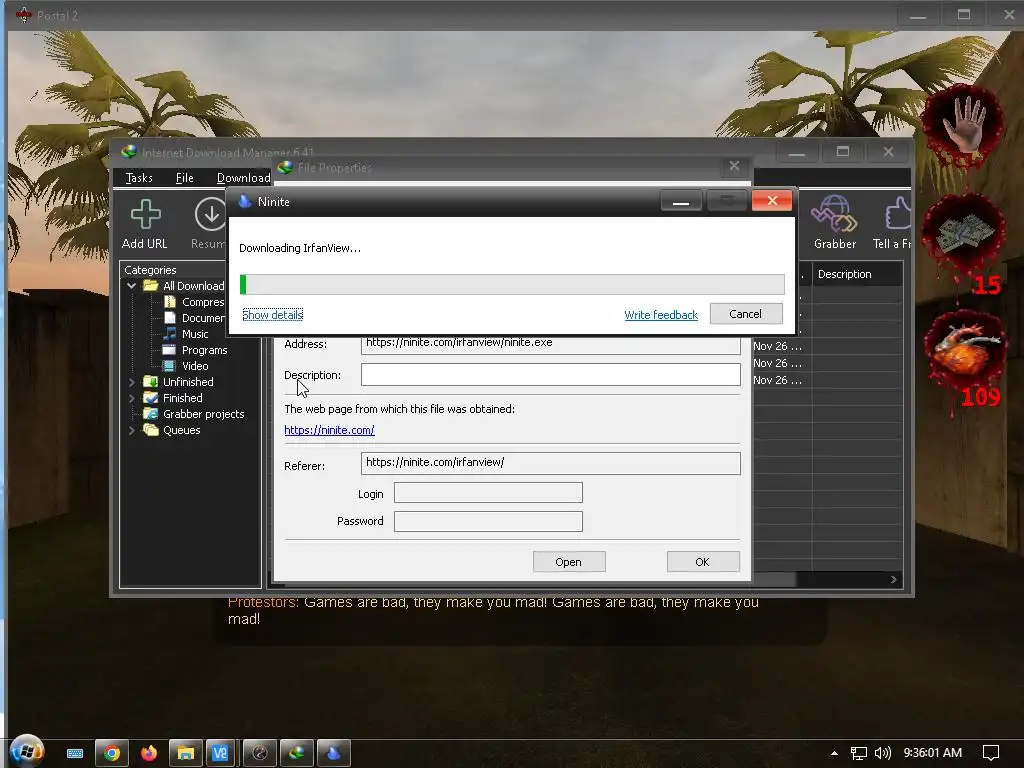
Task: Click the Postal 2 heart health icon
Action: point(965,349)
